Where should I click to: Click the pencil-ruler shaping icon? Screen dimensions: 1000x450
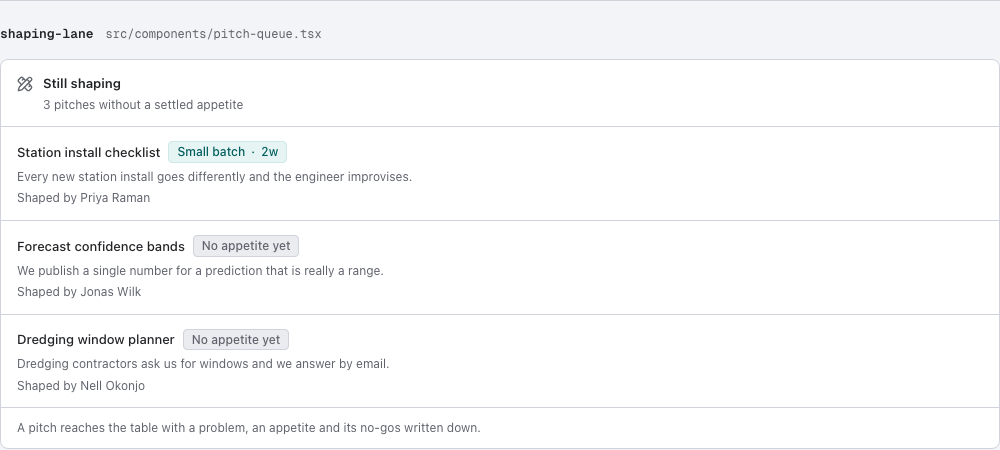click(25, 84)
